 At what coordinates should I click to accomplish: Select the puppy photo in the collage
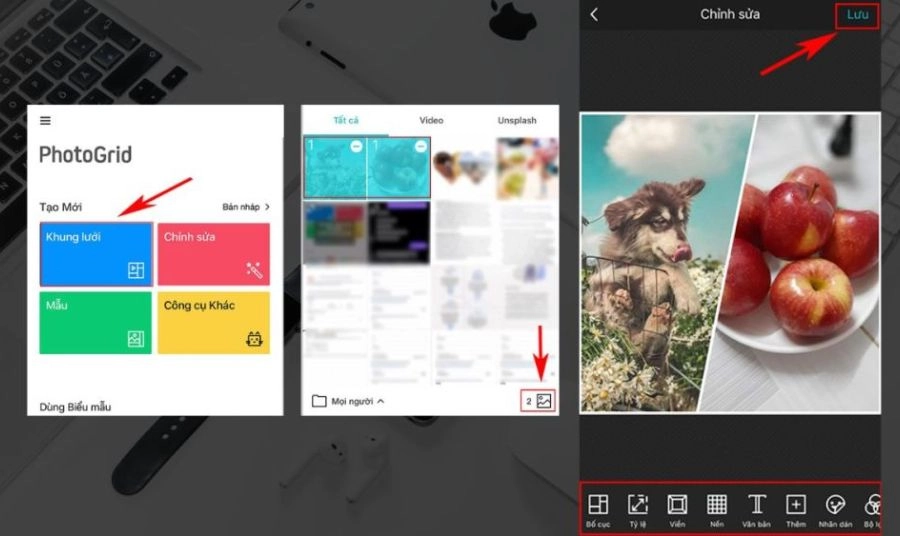coord(654,263)
